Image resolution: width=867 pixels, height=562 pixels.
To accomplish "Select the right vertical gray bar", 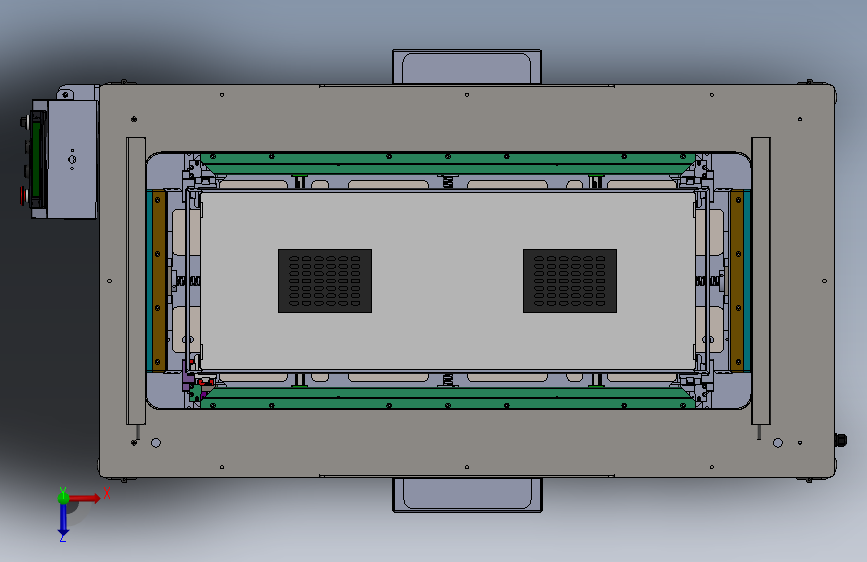I will (761, 281).
